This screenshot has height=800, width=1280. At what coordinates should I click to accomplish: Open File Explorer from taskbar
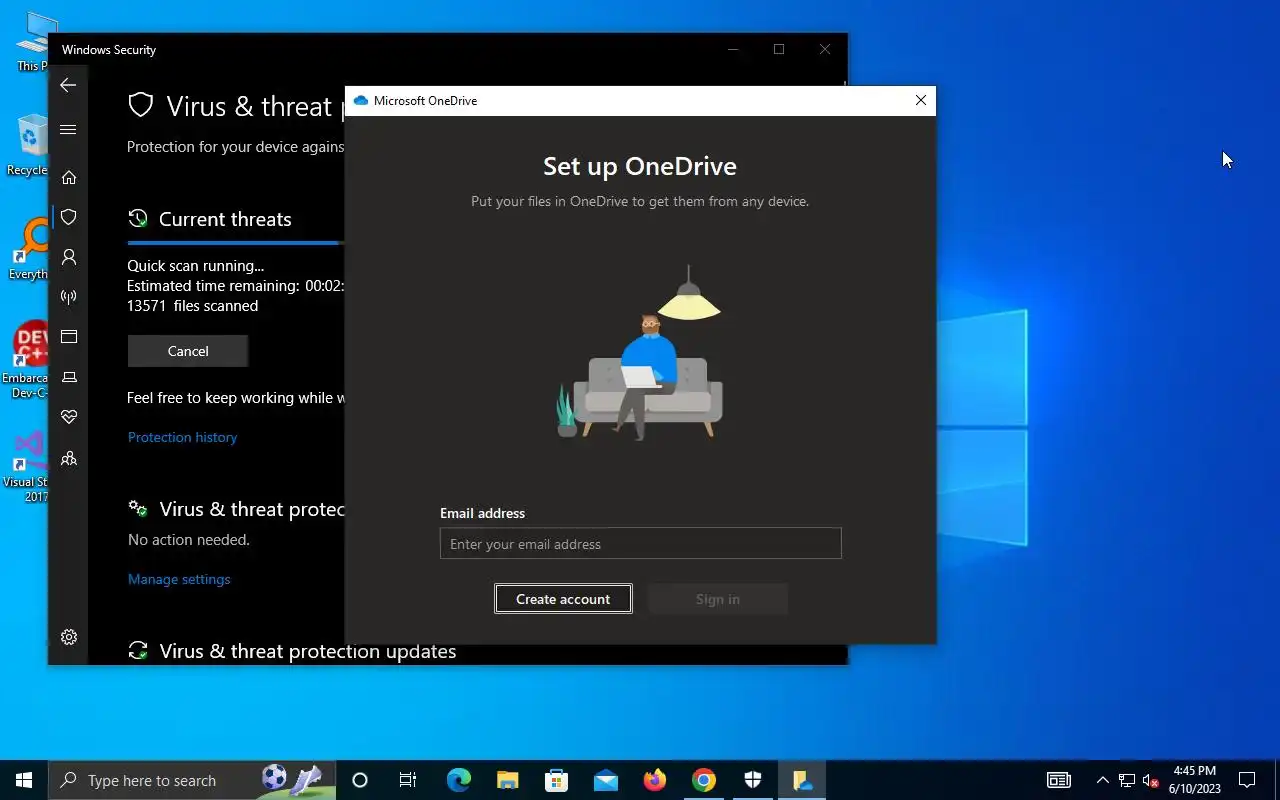tap(507, 780)
